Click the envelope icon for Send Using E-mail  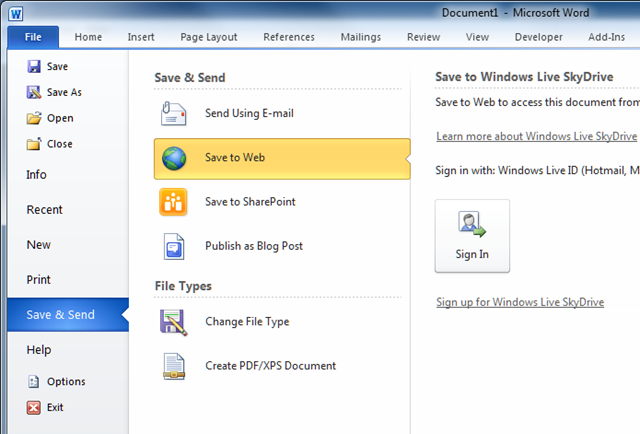[173, 113]
